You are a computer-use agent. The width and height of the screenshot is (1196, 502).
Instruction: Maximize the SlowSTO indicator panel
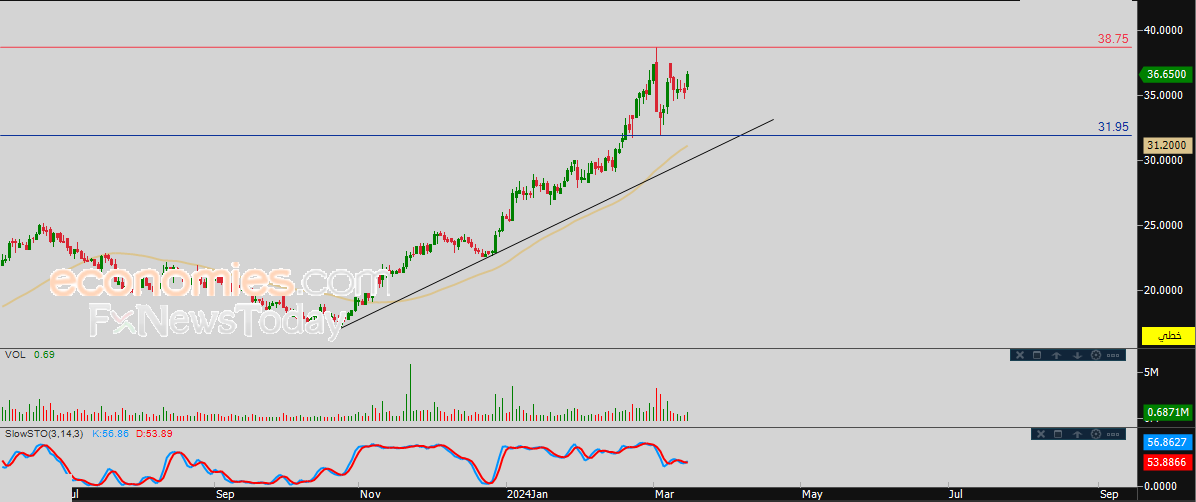[x=1058, y=434]
